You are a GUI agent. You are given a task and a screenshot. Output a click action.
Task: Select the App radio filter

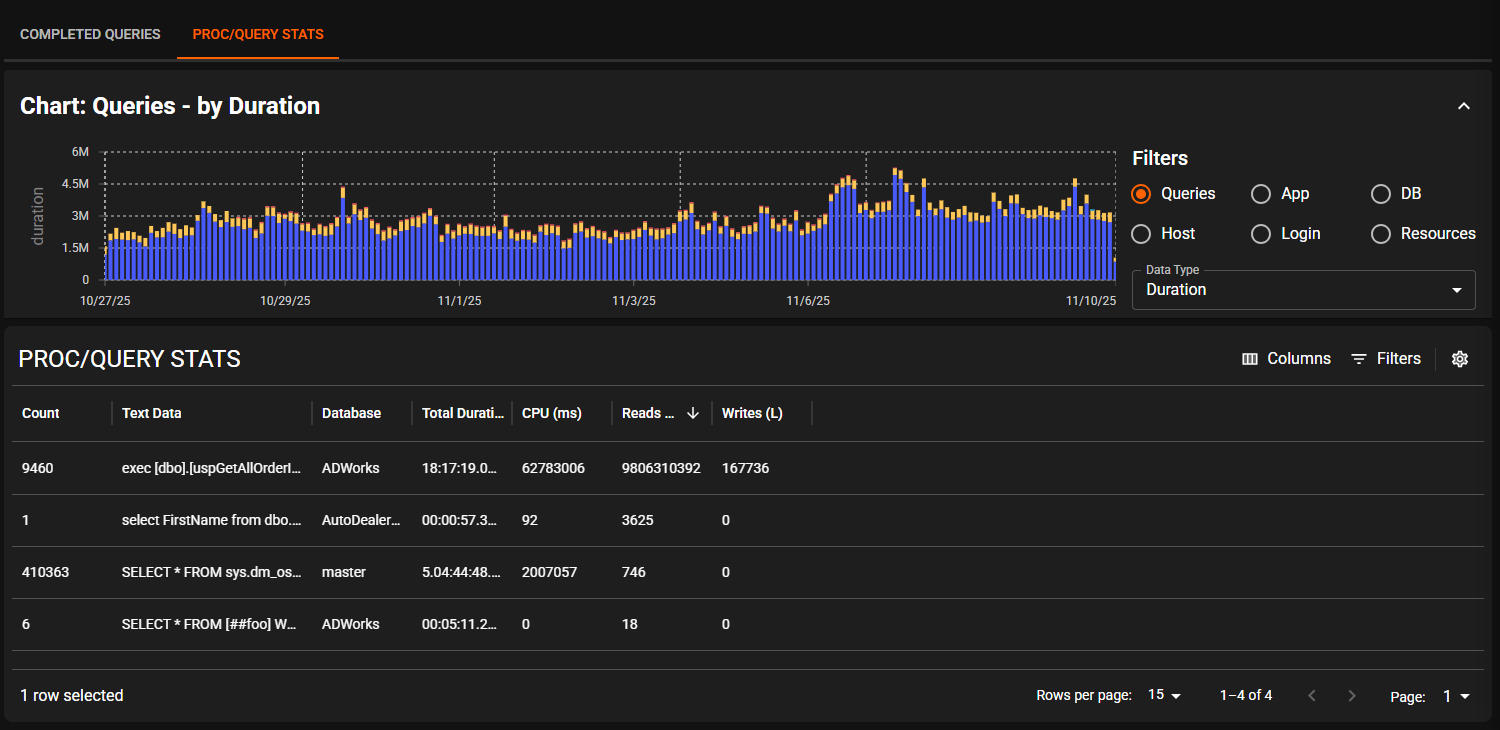point(1261,194)
